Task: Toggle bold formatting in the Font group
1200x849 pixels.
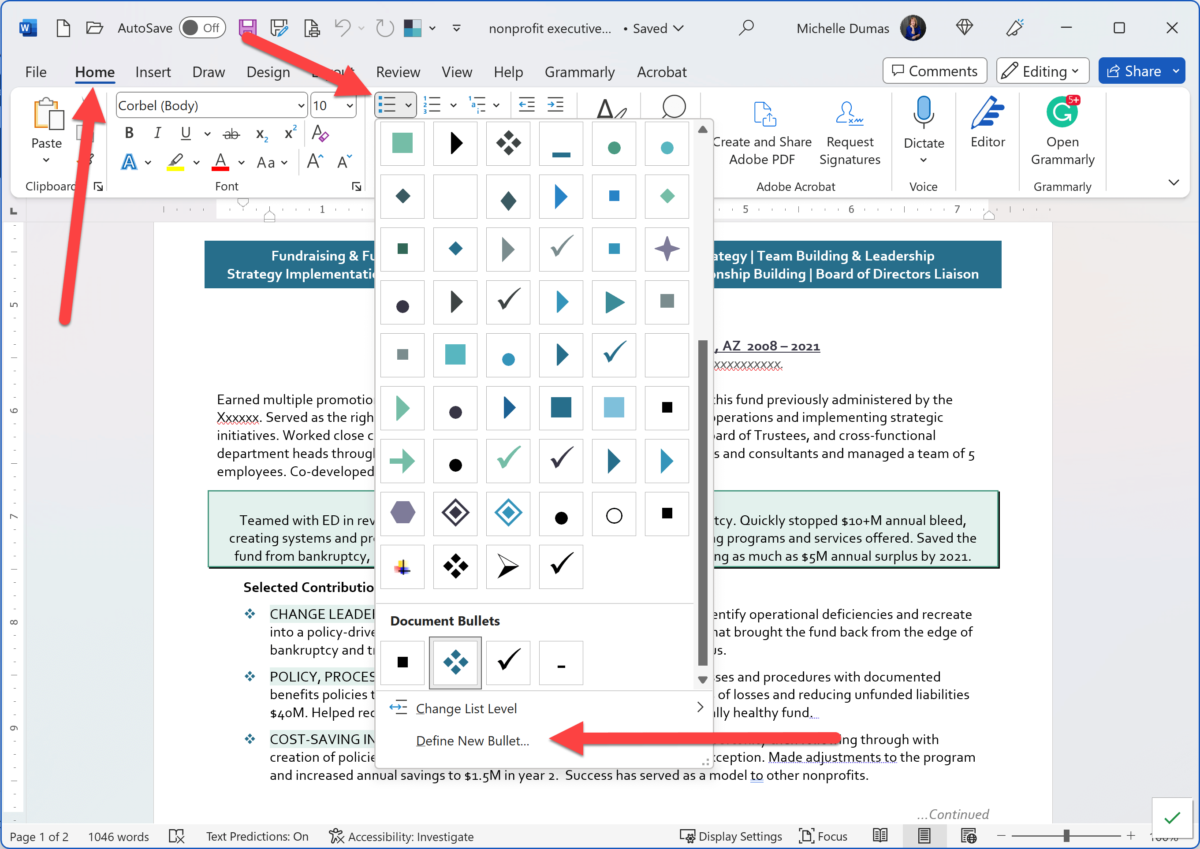Action: (x=128, y=132)
